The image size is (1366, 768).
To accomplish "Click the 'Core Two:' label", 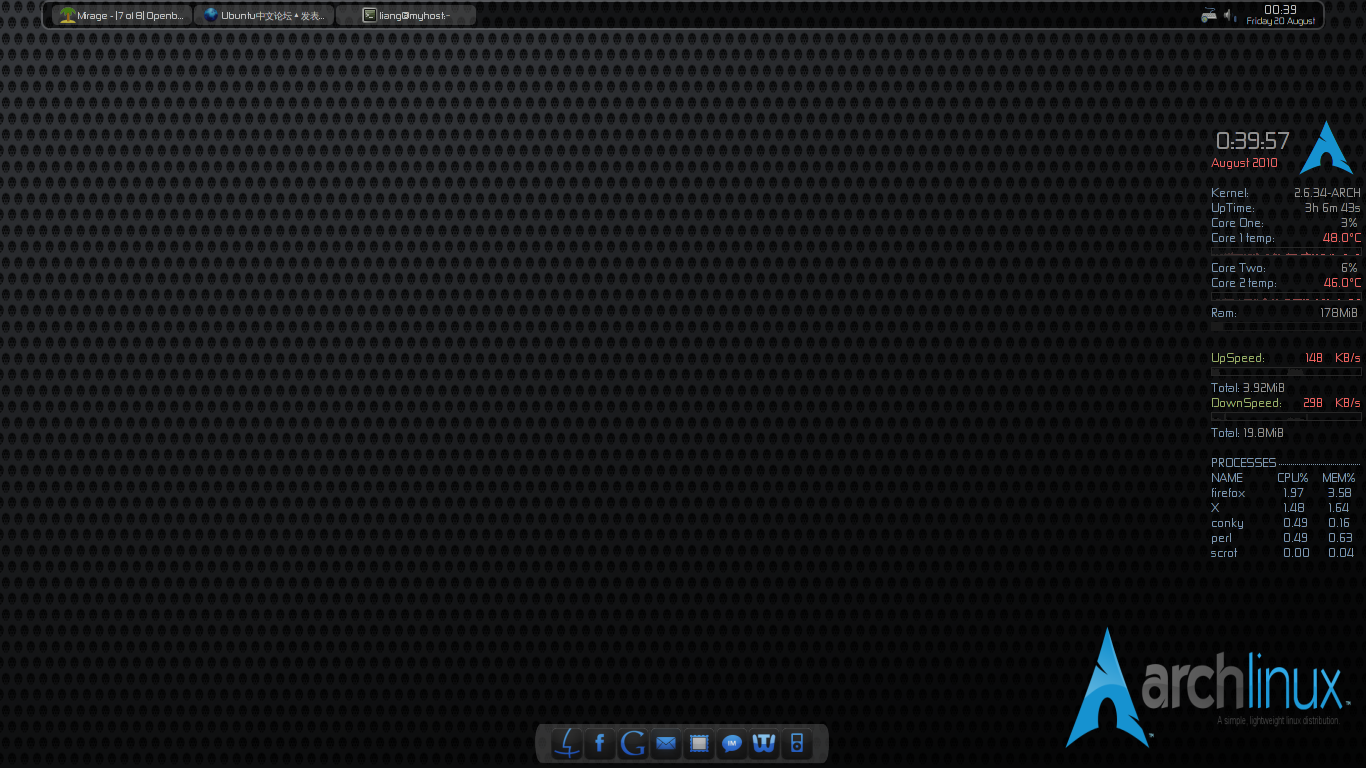I will click(1238, 268).
